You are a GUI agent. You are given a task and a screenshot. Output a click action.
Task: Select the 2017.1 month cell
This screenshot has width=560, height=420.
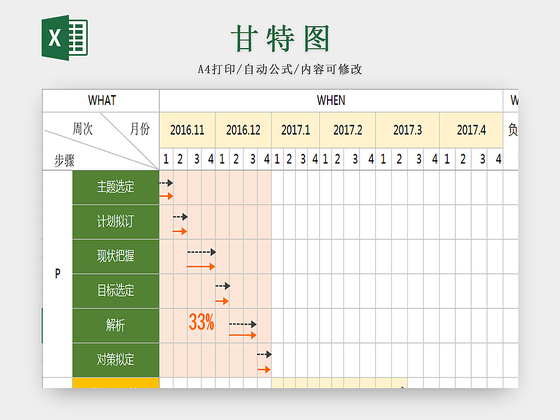[295, 130]
